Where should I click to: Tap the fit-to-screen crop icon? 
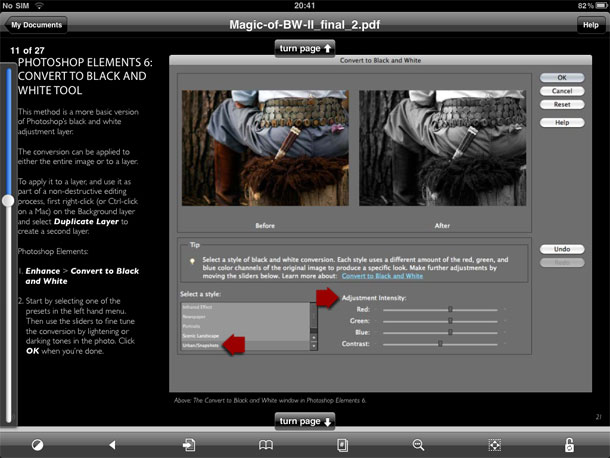coord(494,445)
